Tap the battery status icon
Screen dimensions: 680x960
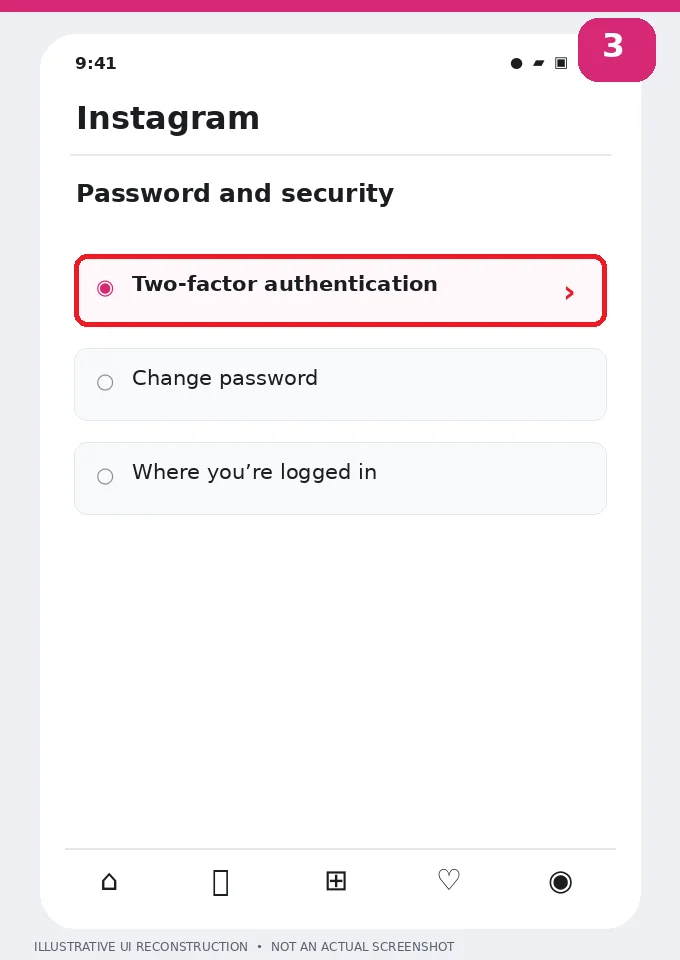(561, 63)
